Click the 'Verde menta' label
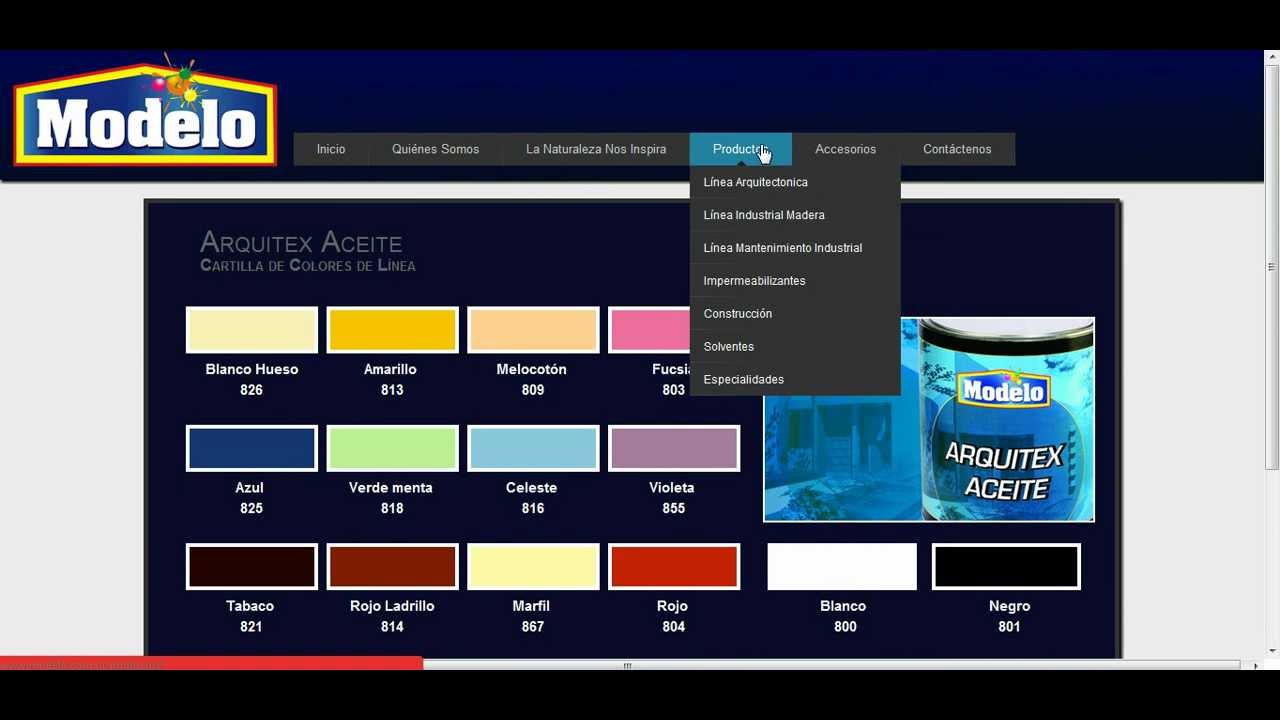Viewport: 1280px width, 720px height. point(391,487)
